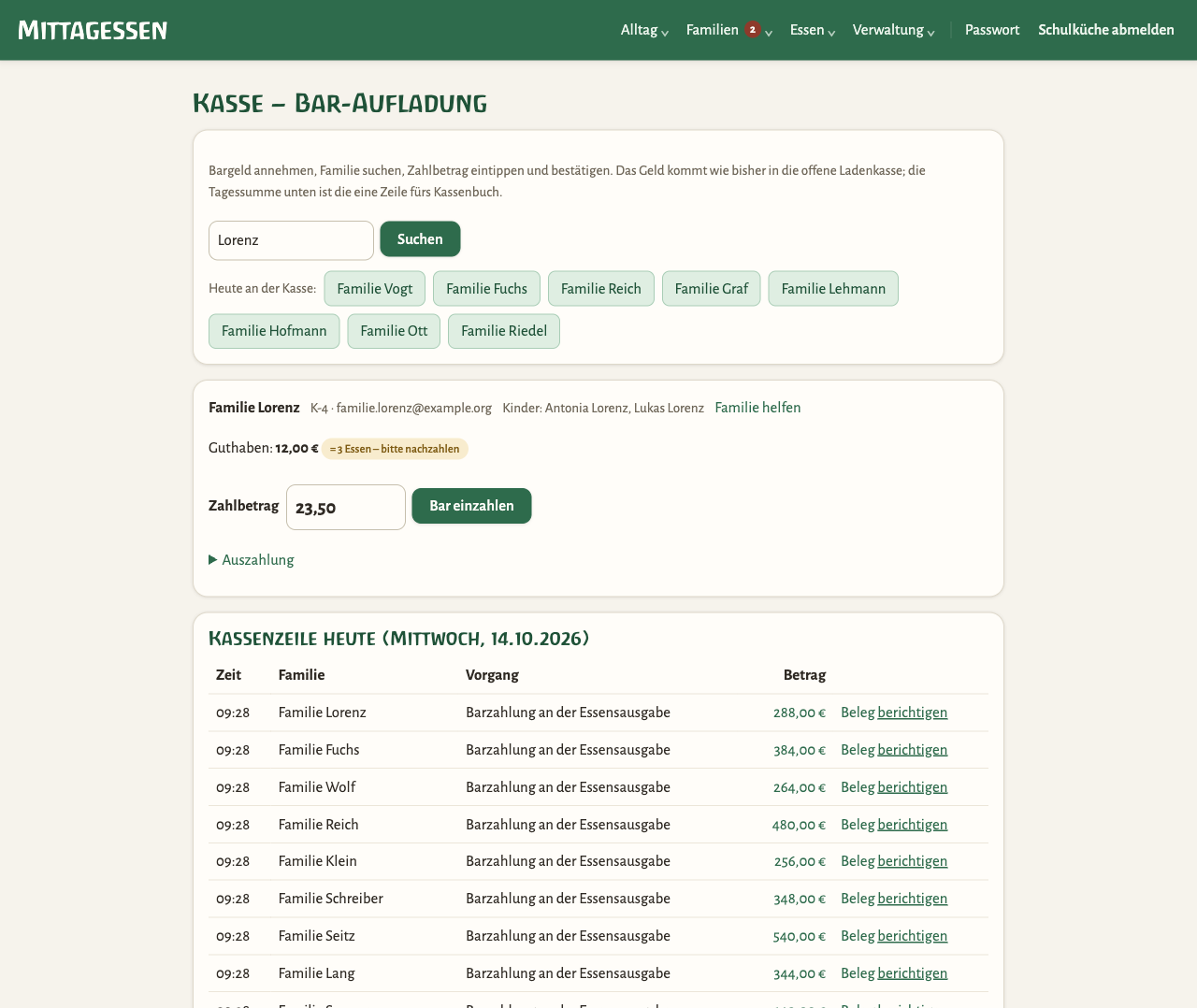This screenshot has width=1197, height=1008.
Task: Click the '=3 Essen – bitte nachzahlen' badge
Action: point(395,449)
